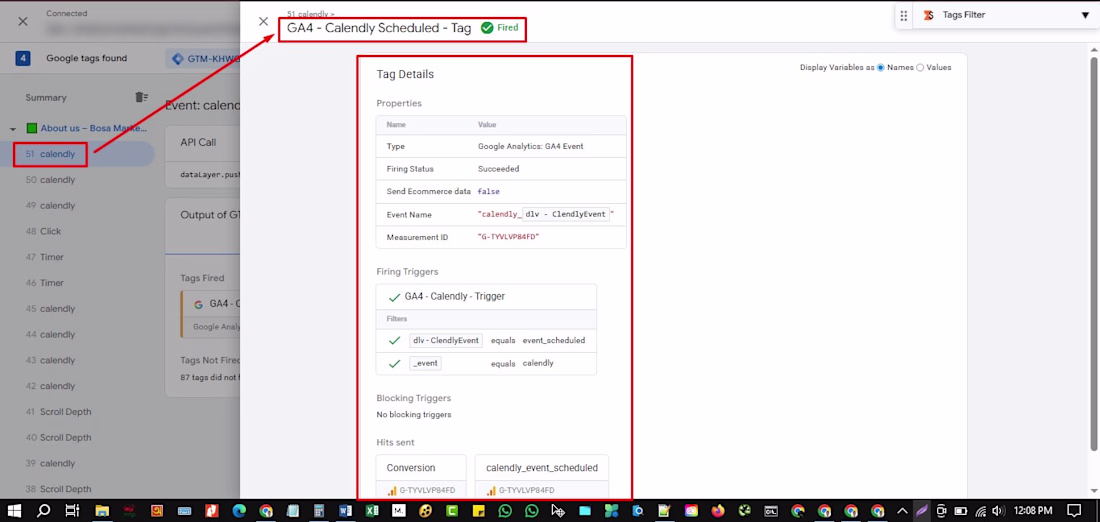The height and width of the screenshot is (522, 1100).
Task: Select event 46 Timer
Action: click(45, 283)
